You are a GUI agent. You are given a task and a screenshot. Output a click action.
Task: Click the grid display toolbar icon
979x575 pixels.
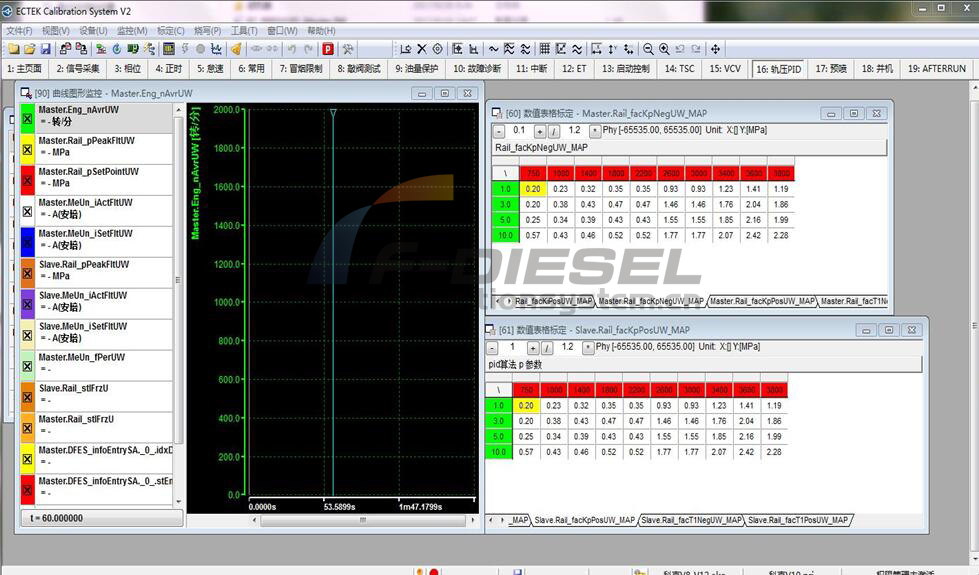(544, 49)
